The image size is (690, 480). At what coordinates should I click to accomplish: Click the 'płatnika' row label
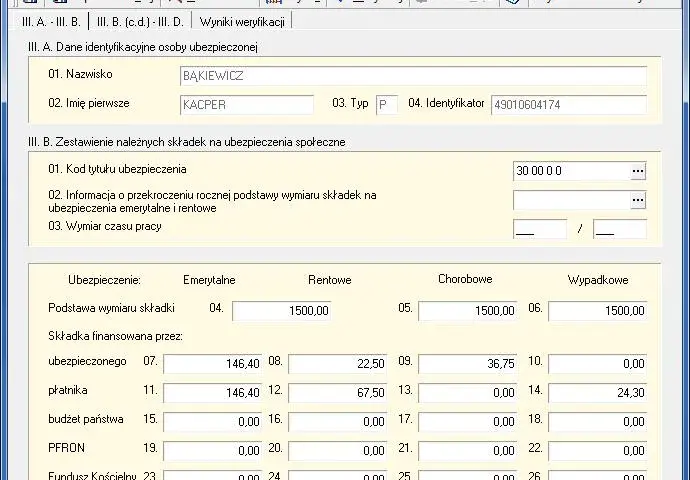click(x=68, y=390)
